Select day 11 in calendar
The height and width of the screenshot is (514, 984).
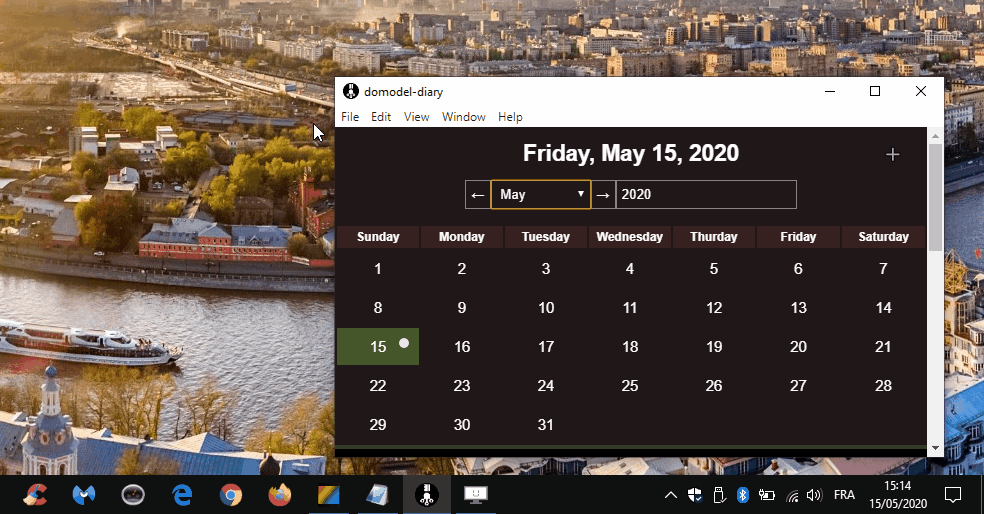pyautogui.click(x=630, y=308)
